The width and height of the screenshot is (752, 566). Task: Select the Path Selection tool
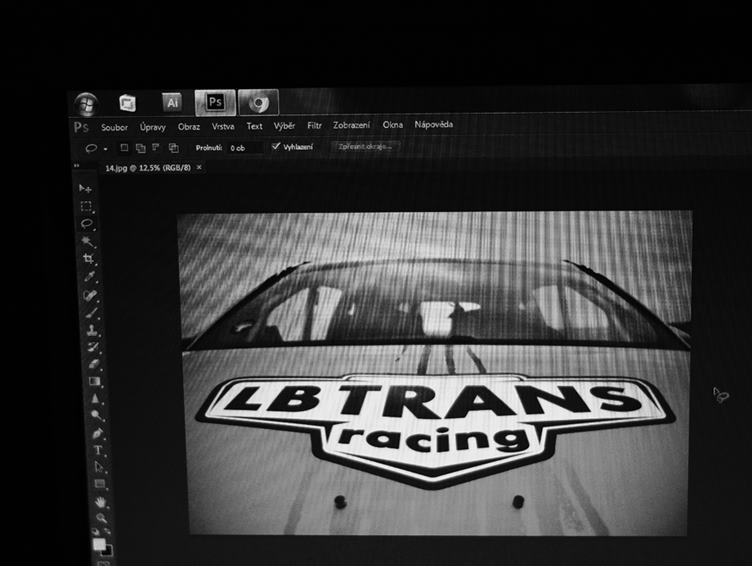99,467
